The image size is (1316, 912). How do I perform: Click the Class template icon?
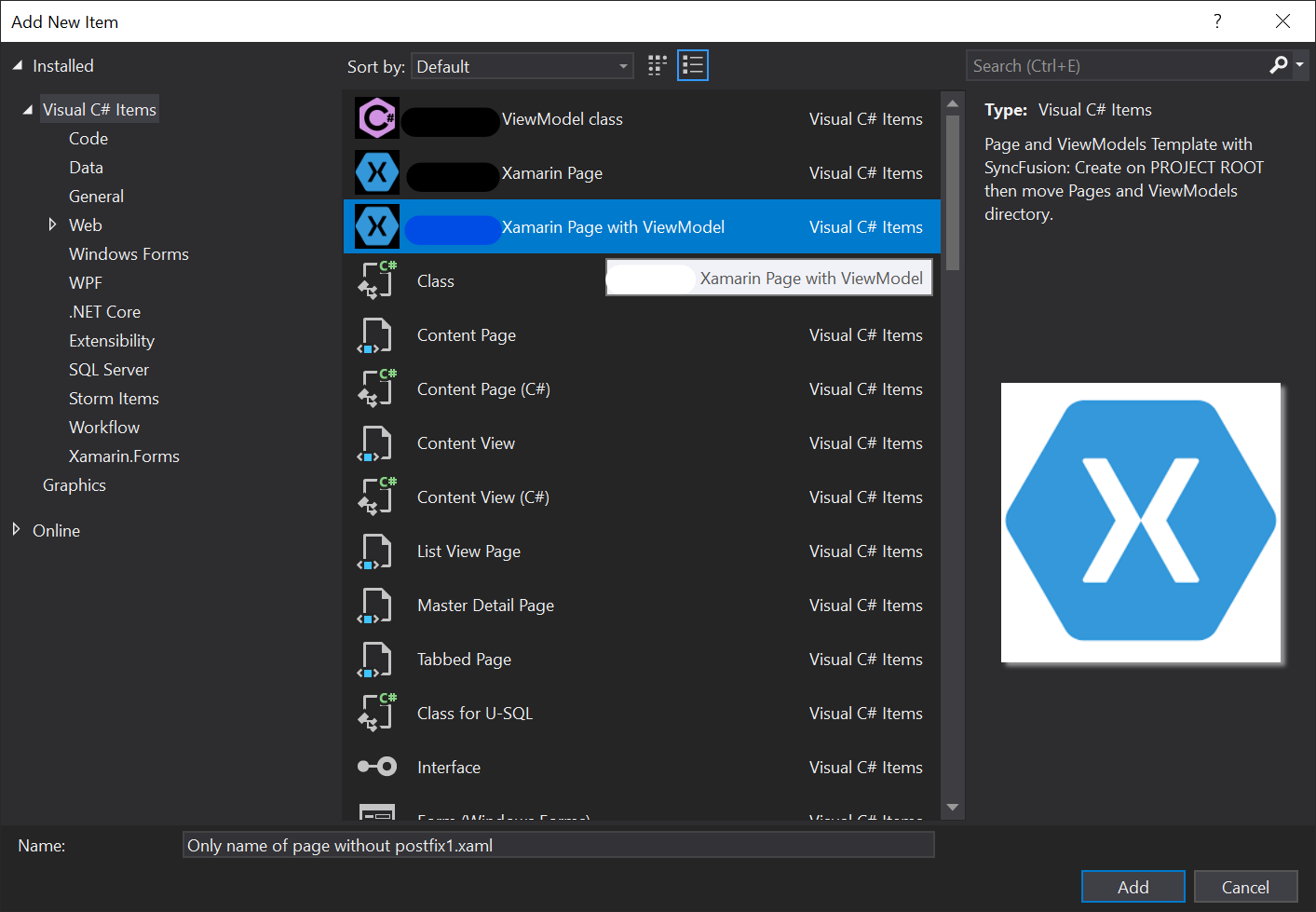pyautogui.click(x=377, y=280)
